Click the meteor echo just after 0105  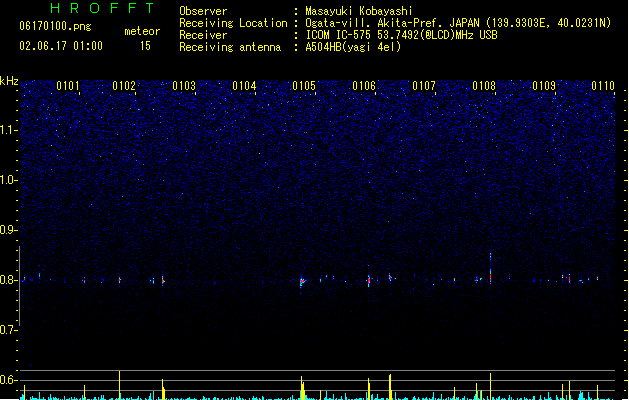coord(302,282)
